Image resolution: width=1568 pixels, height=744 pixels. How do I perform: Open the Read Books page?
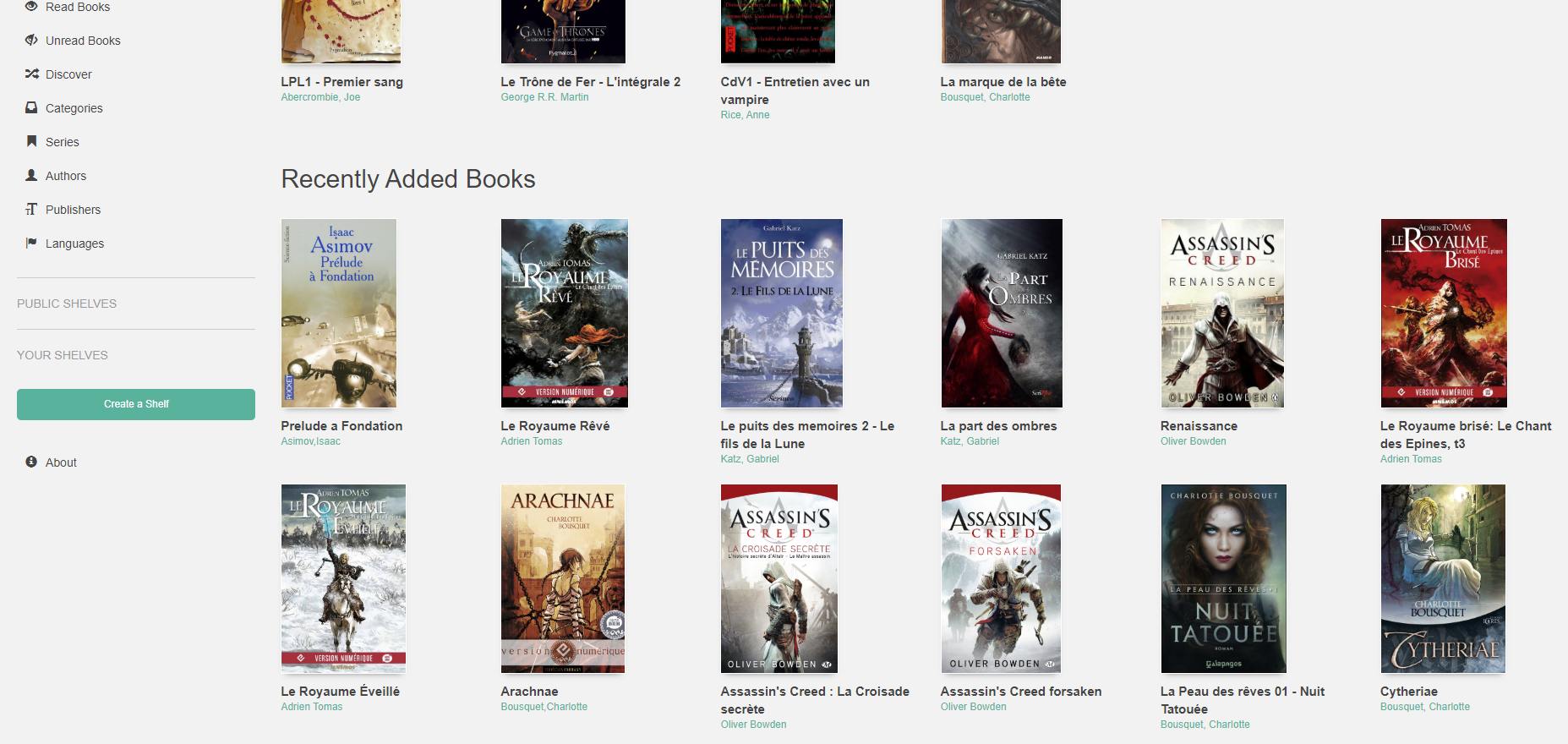click(78, 7)
